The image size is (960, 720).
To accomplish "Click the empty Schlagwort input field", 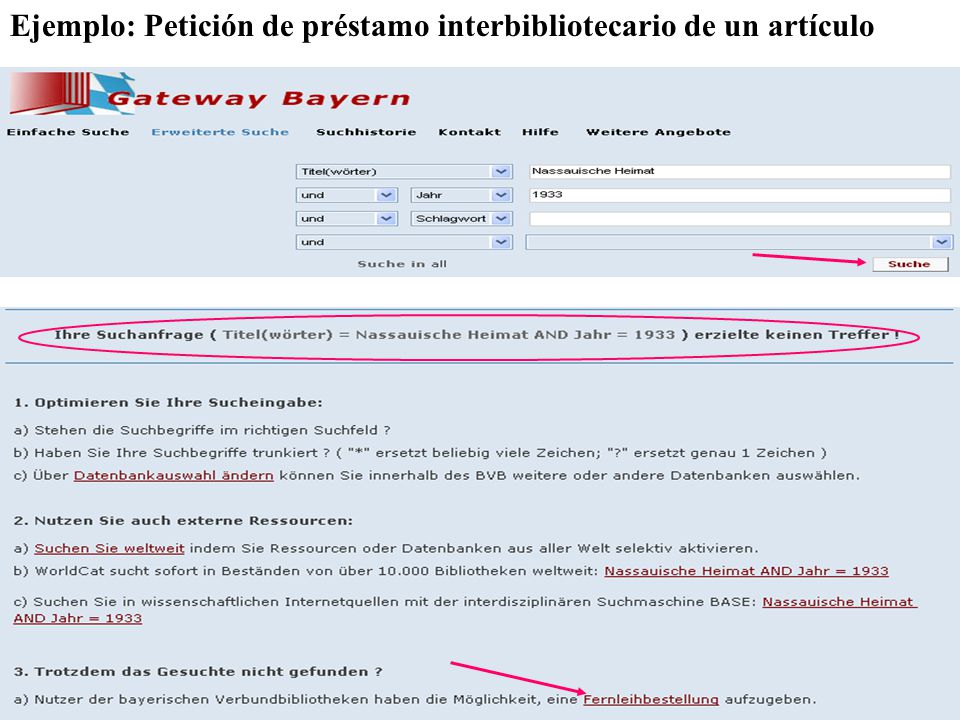I will [740, 219].
